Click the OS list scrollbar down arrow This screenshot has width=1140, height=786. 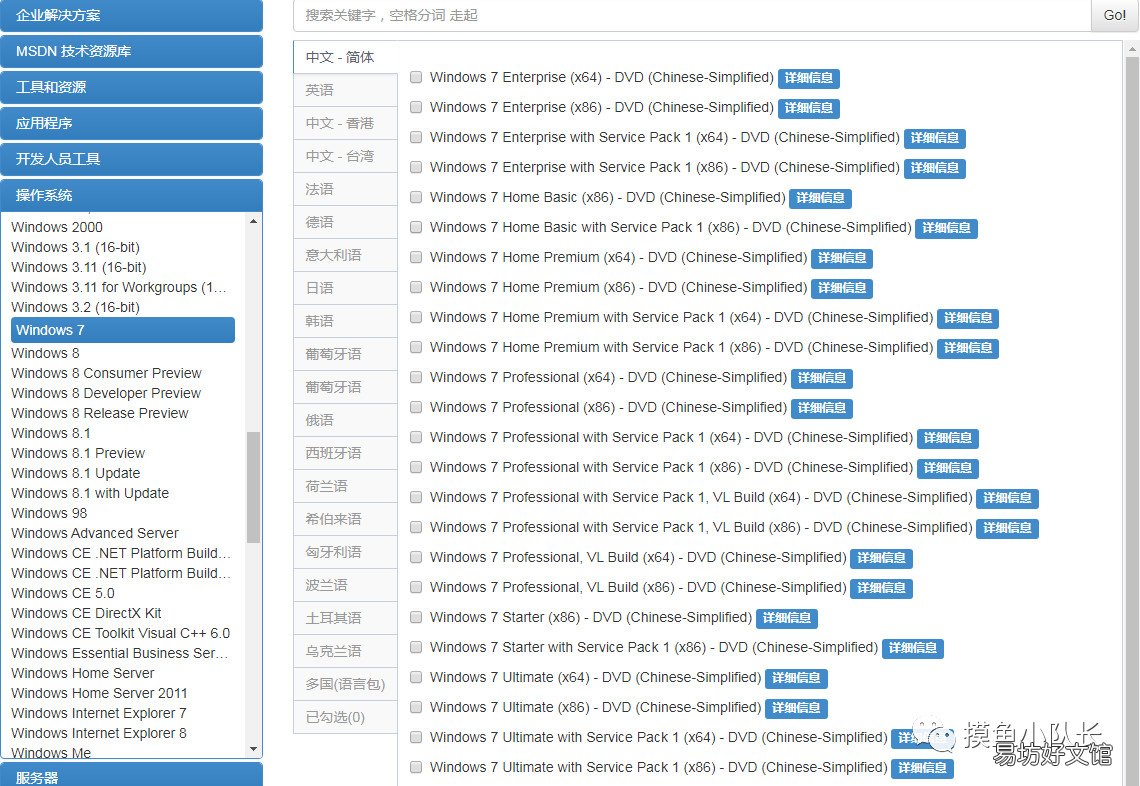(253, 749)
